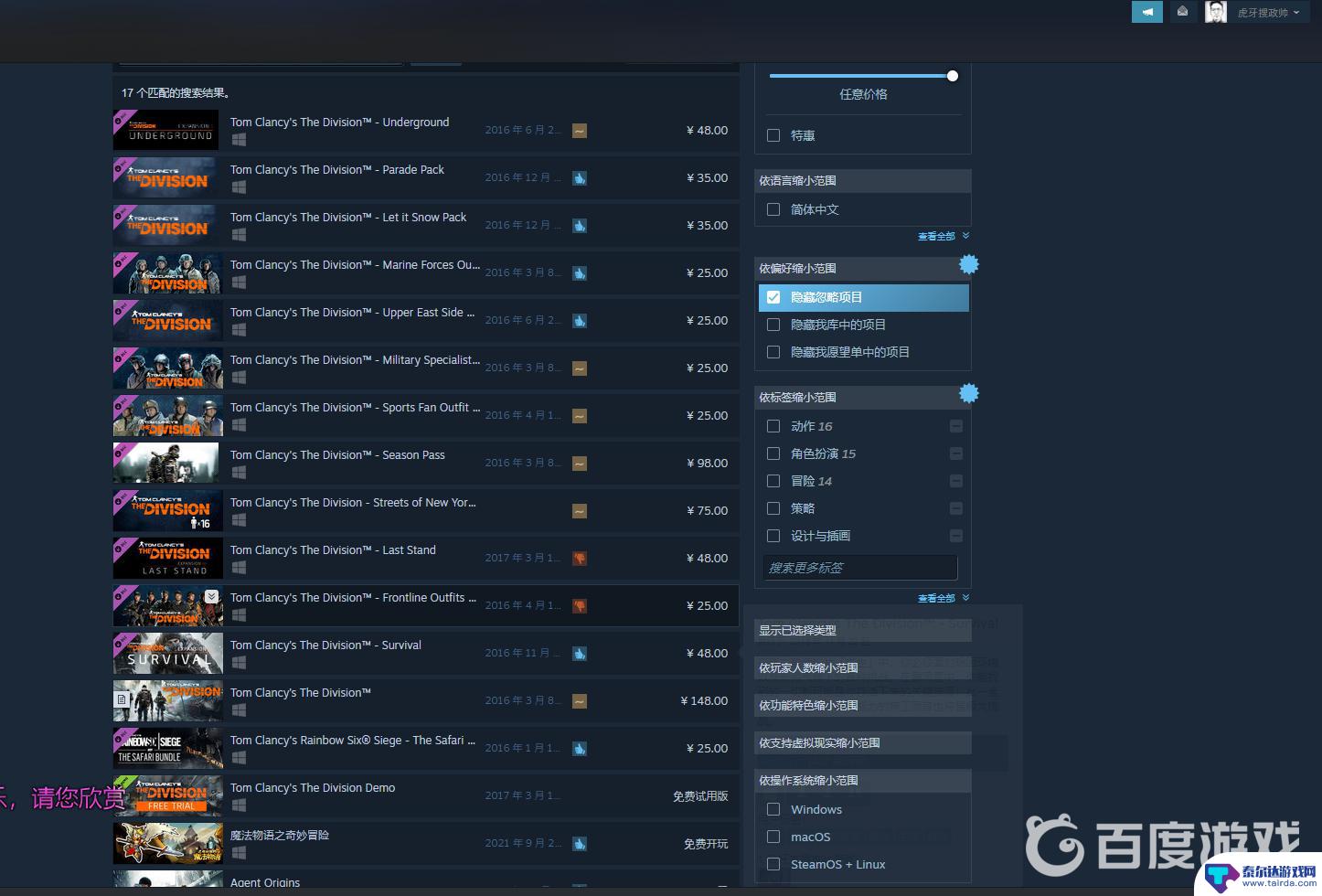Image resolution: width=1322 pixels, height=896 pixels.
Task: Click thumbs-up icon for Division Survival
Action: [580, 654]
